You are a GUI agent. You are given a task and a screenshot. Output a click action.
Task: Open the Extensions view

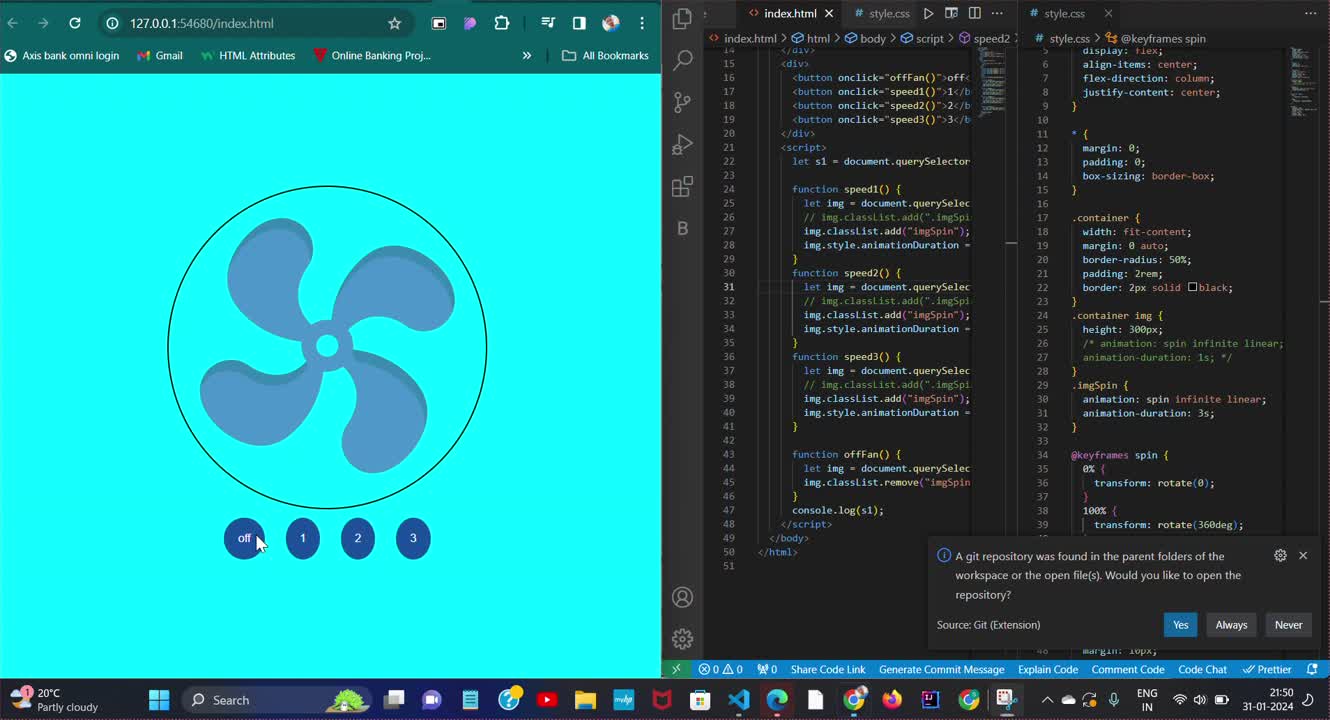pyautogui.click(x=683, y=186)
